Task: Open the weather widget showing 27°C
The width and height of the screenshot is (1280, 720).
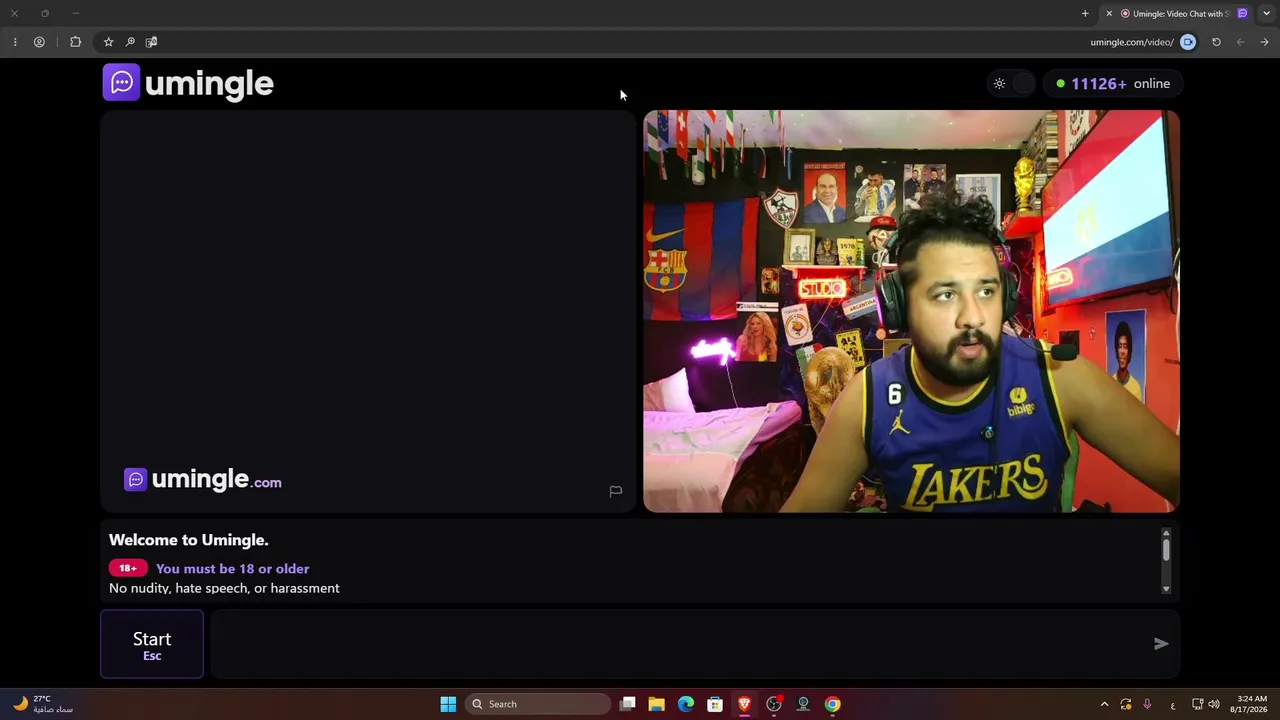Action: tap(42, 704)
